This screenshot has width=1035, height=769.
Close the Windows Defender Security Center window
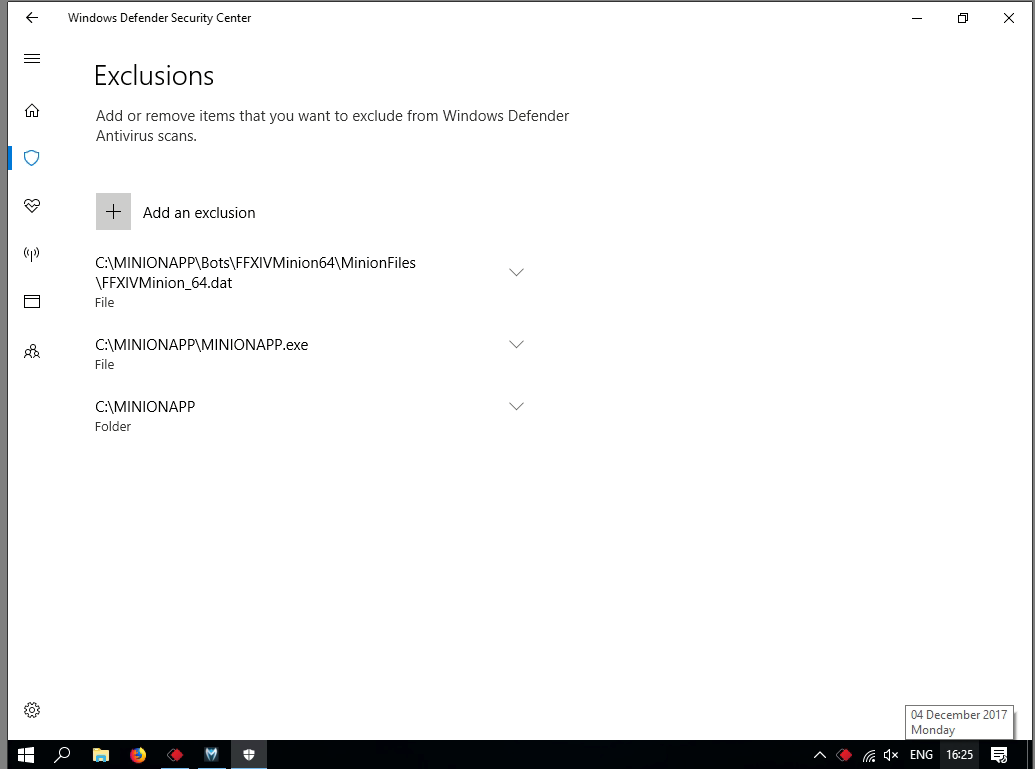1009,18
